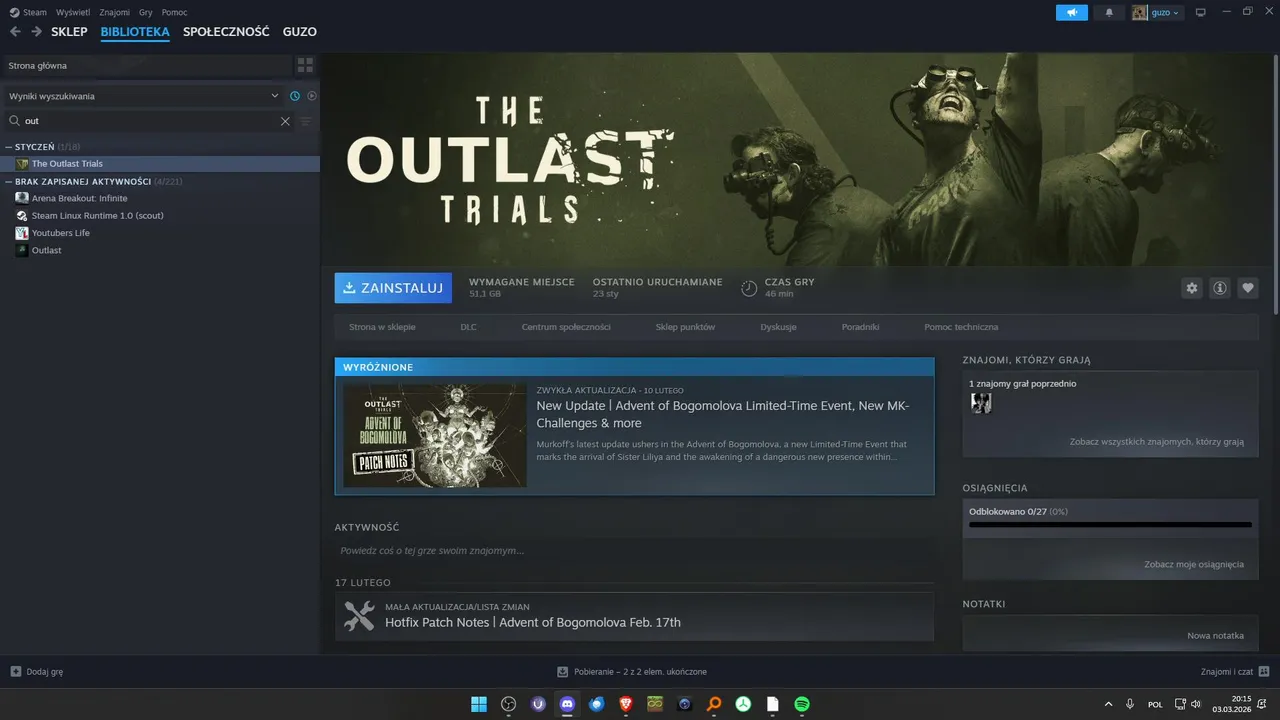Open game settings gear icon
The image size is (1280, 720).
pos(1191,288)
